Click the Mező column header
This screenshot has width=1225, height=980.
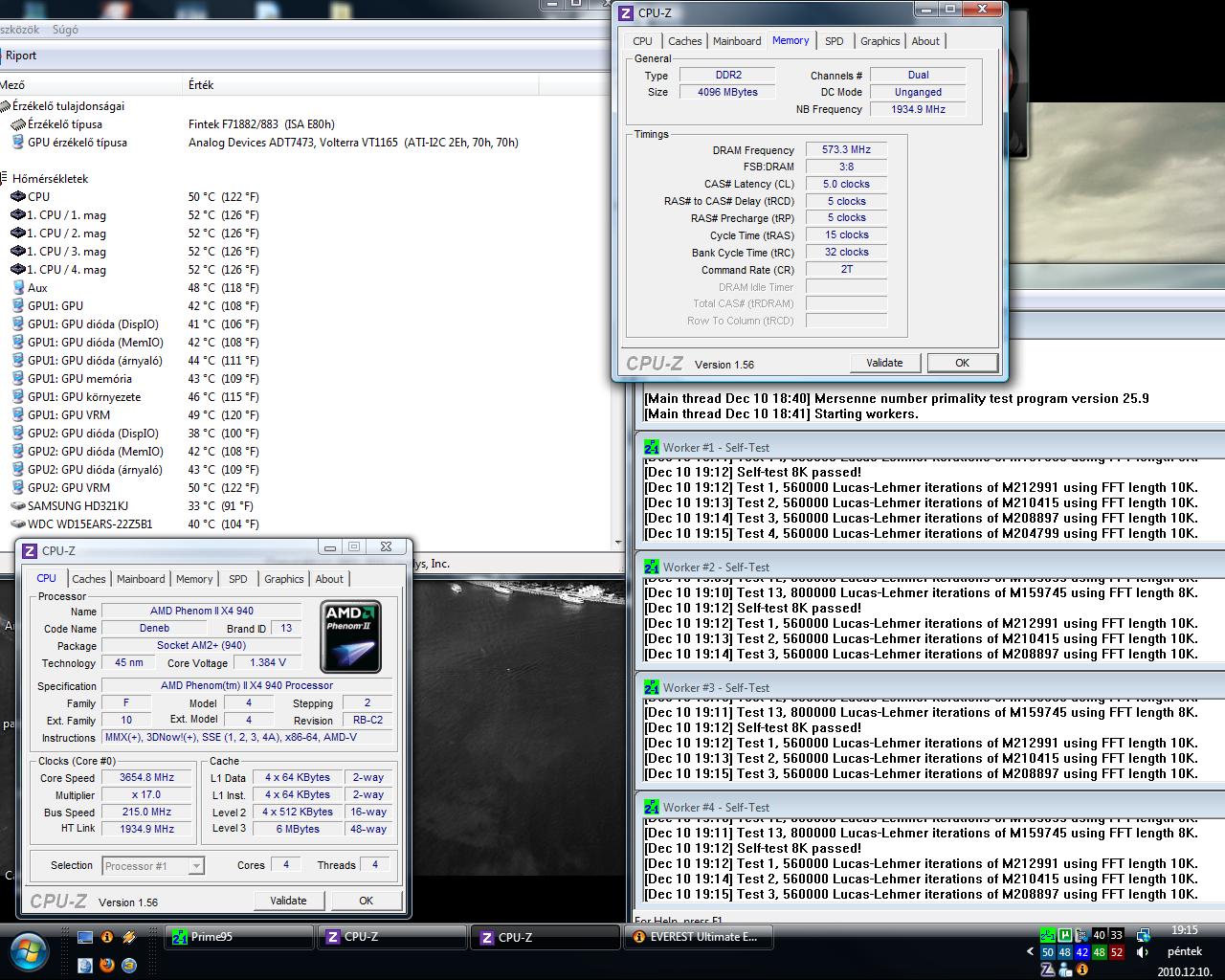[x=92, y=85]
